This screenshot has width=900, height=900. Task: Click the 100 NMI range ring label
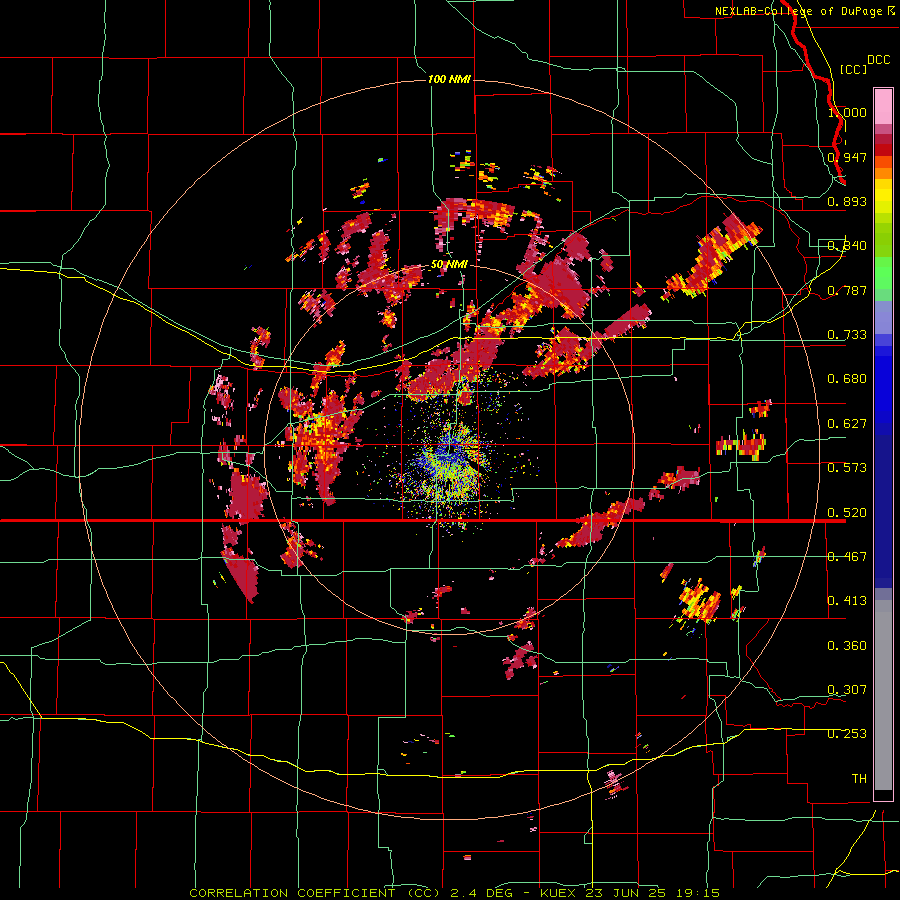click(449, 79)
